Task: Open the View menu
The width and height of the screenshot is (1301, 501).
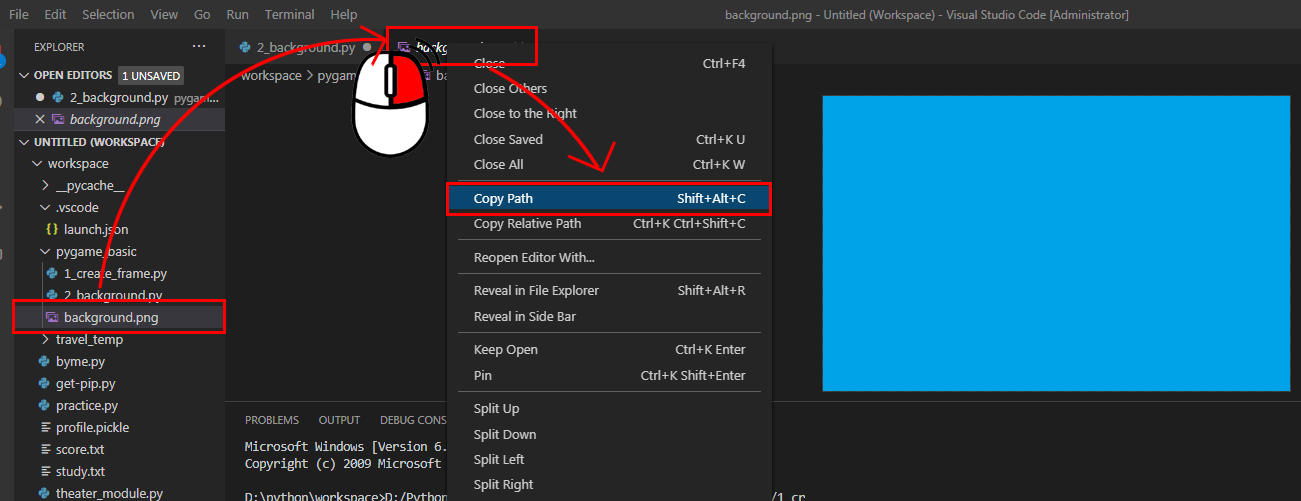Action: pos(163,14)
